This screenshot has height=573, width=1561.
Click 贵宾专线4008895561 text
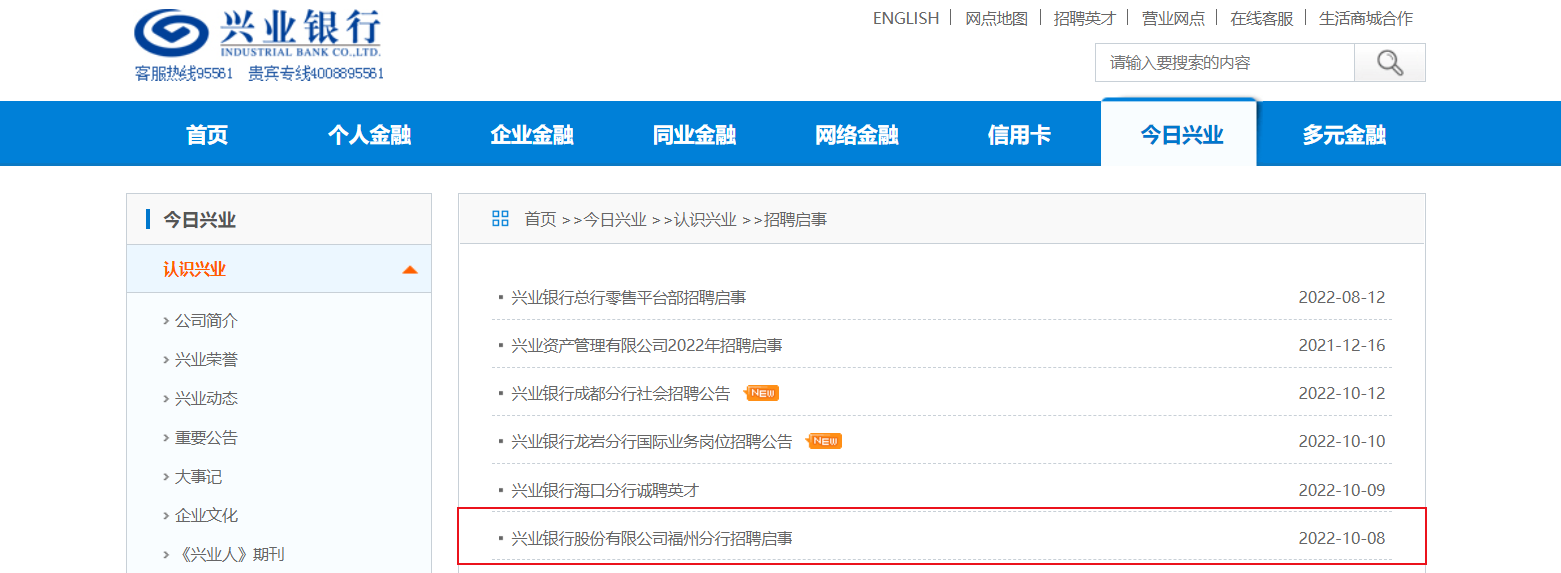point(316,73)
